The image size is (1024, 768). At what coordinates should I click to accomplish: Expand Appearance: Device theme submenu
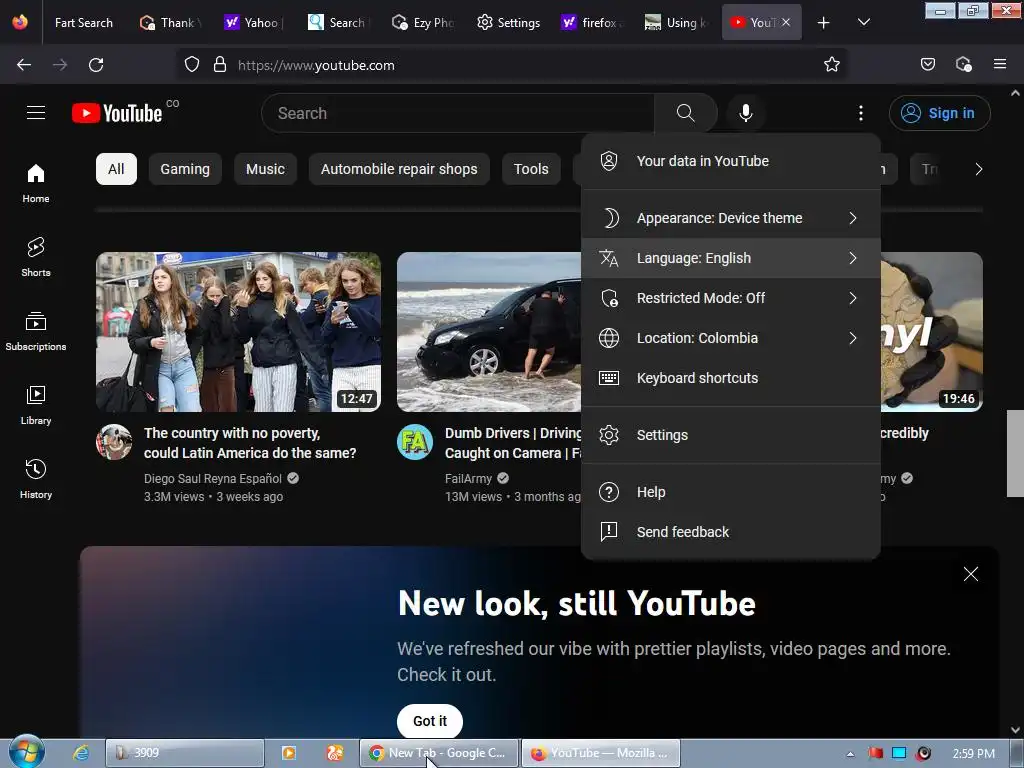tap(730, 218)
